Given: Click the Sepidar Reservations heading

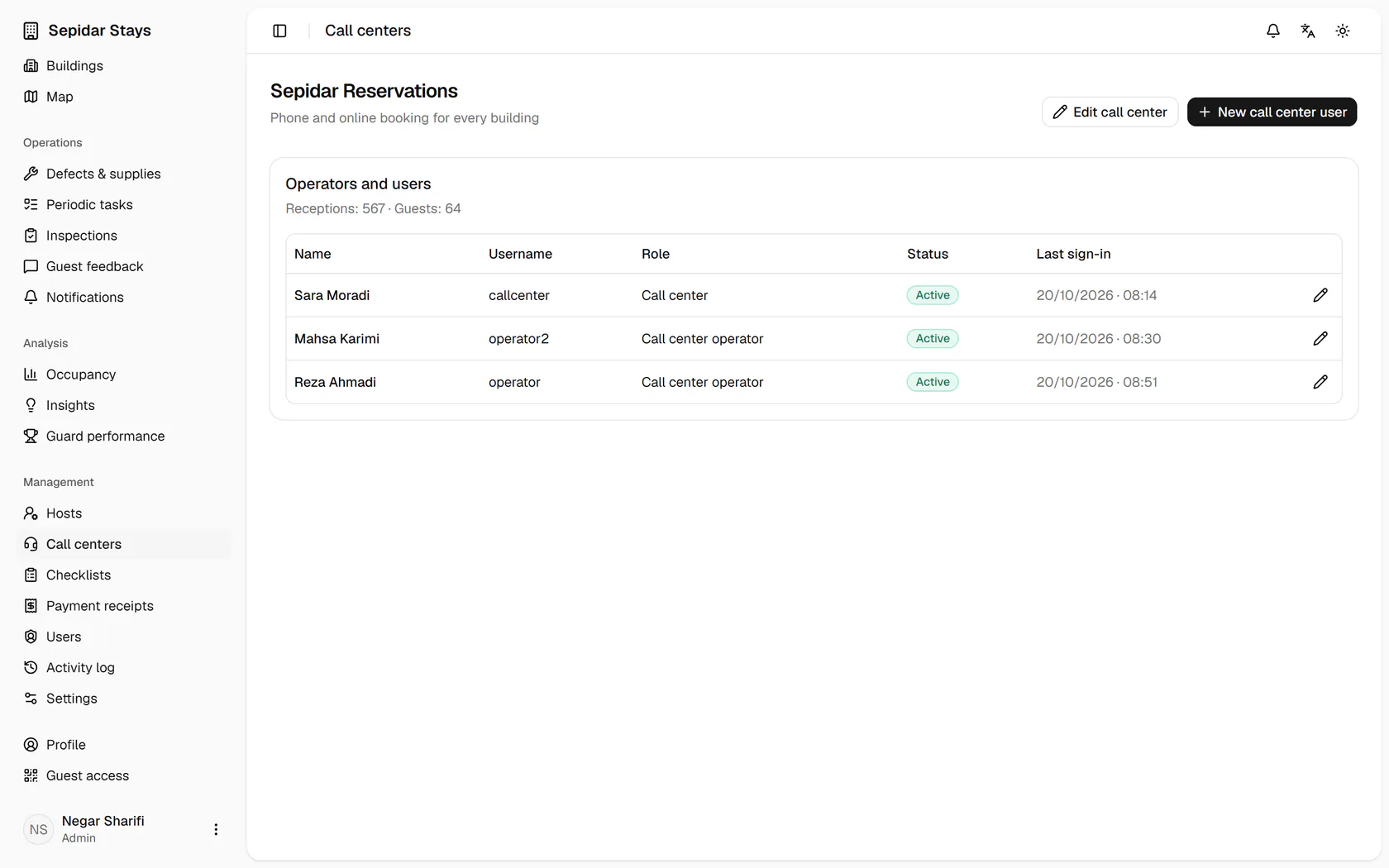Looking at the screenshot, I should tap(364, 91).
